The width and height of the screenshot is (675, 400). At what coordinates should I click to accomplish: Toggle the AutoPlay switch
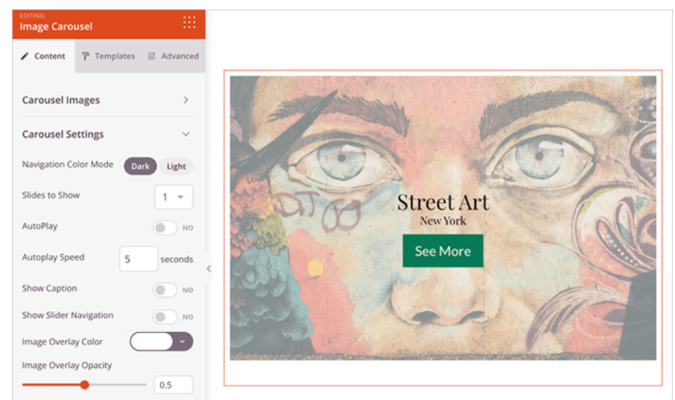(164, 228)
